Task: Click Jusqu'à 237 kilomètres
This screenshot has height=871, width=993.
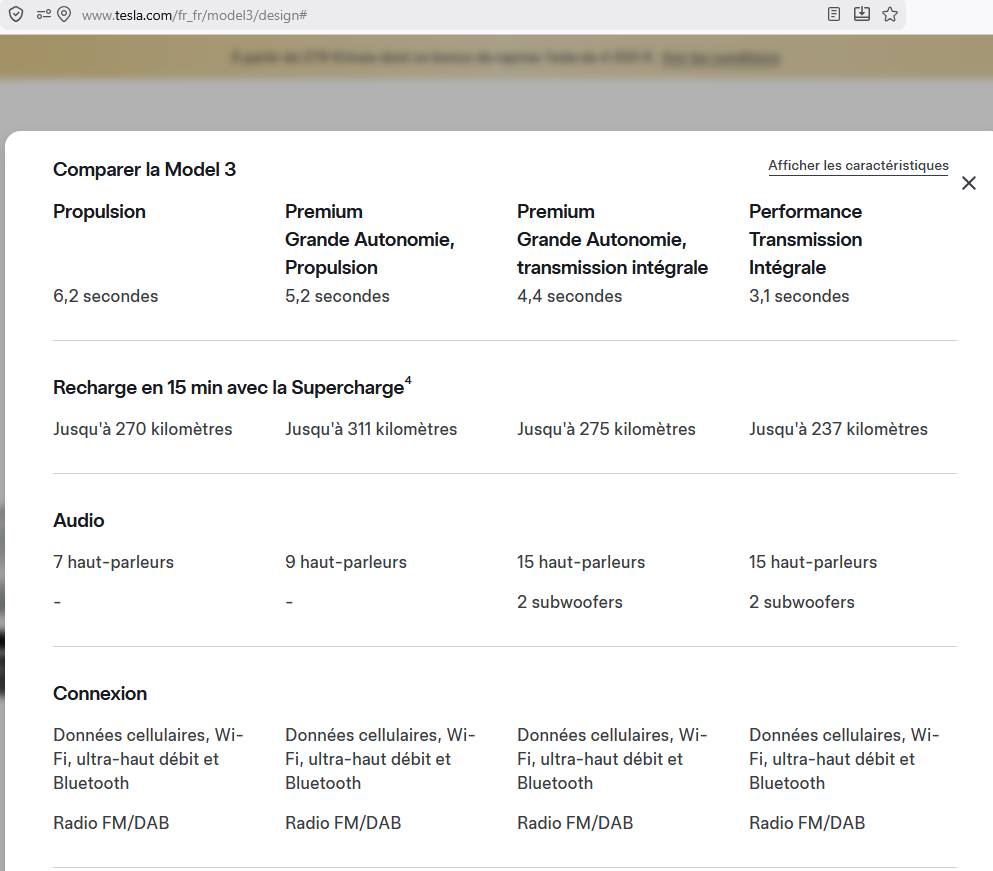Action: (838, 429)
